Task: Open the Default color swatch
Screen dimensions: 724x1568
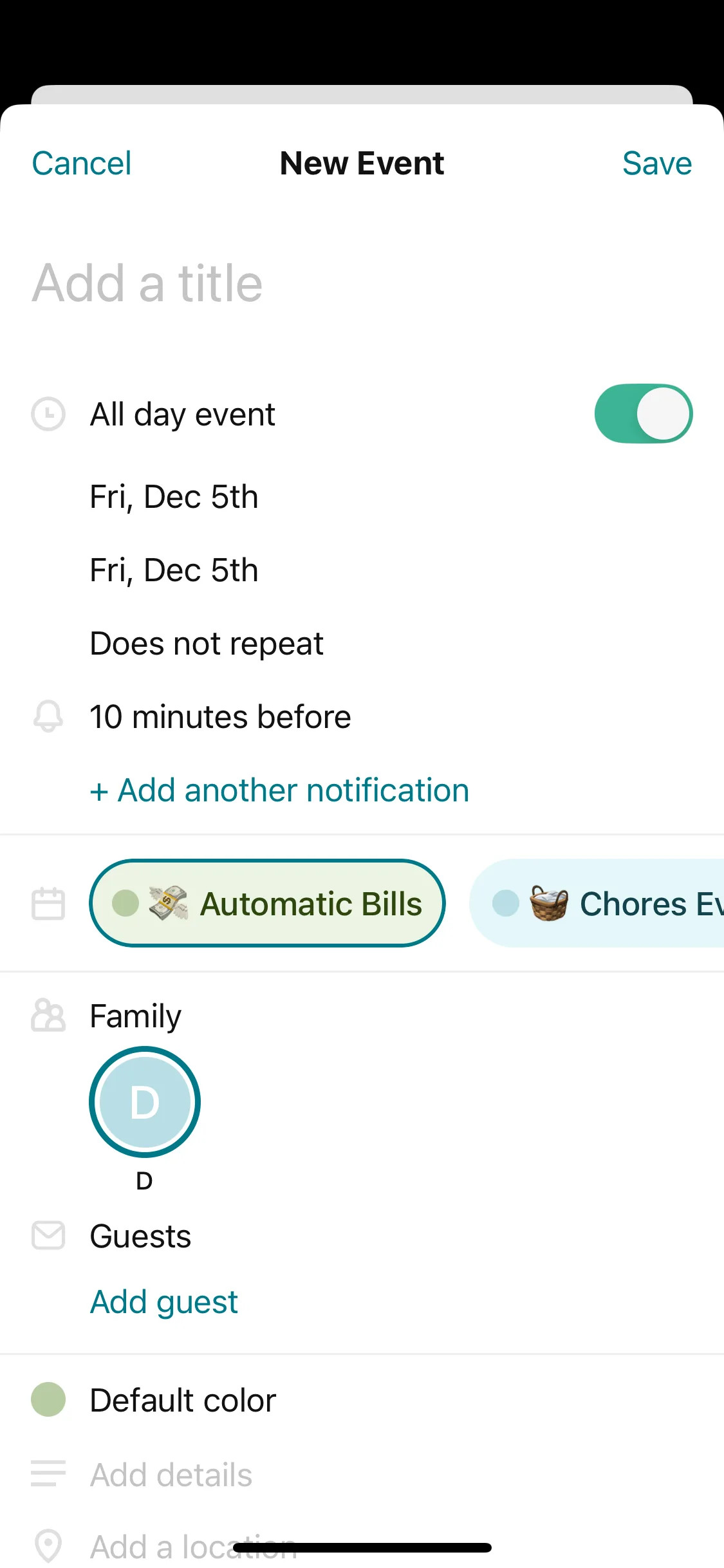Action: [48, 1400]
